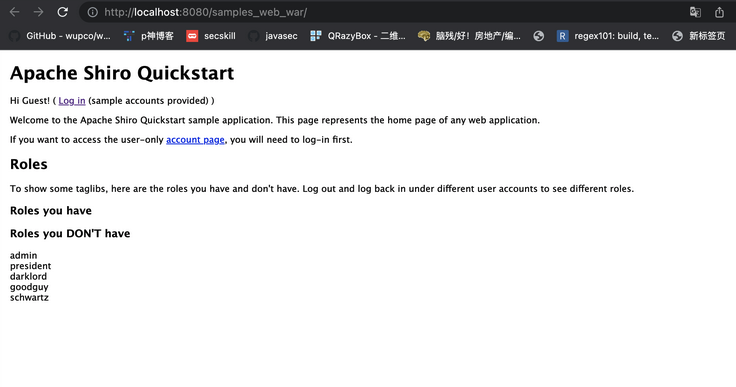
Task: Open the regex101: build, te... bookmark
Action: (608, 36)
